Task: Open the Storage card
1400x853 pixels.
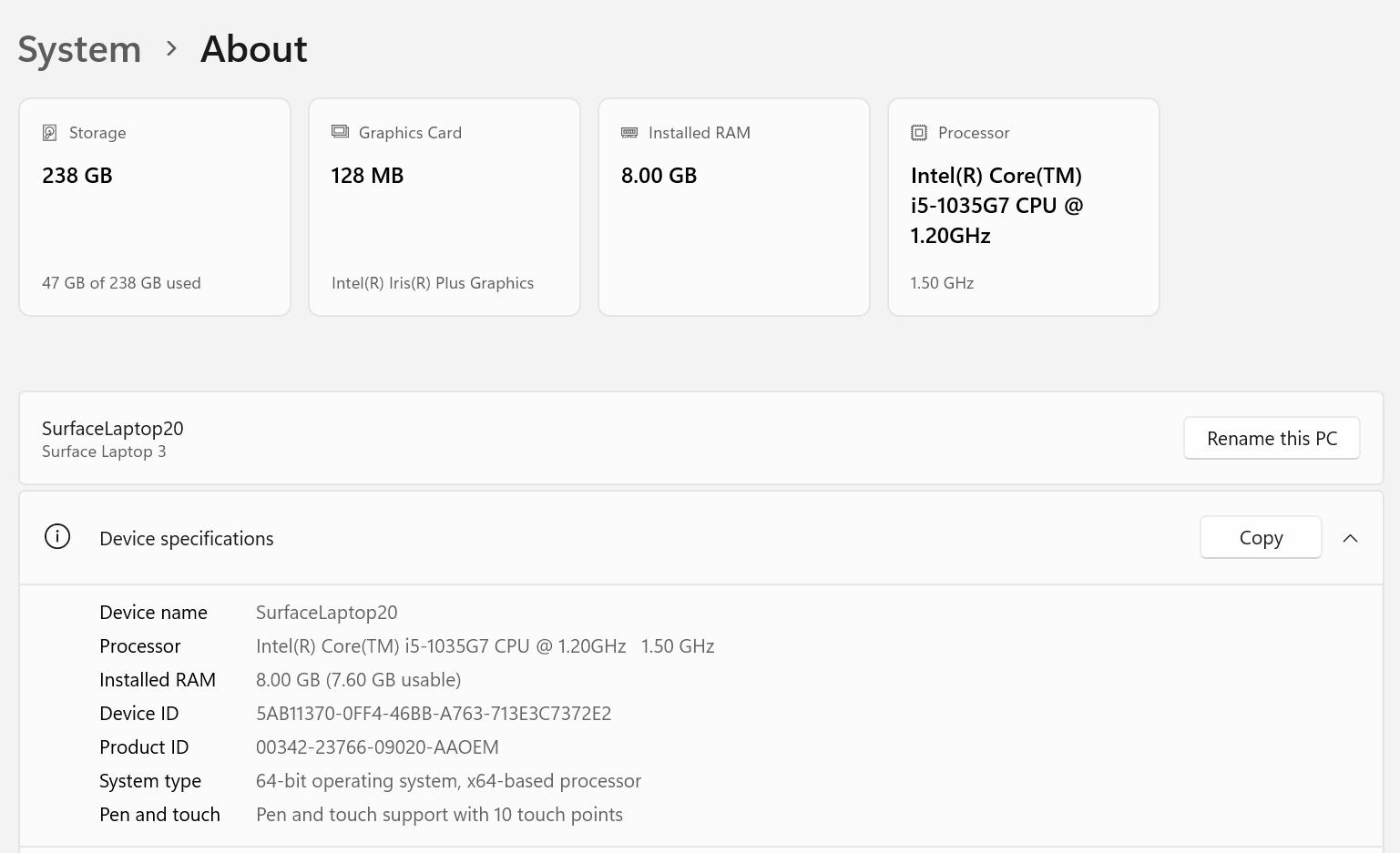Action: click(x=155, y=207)
